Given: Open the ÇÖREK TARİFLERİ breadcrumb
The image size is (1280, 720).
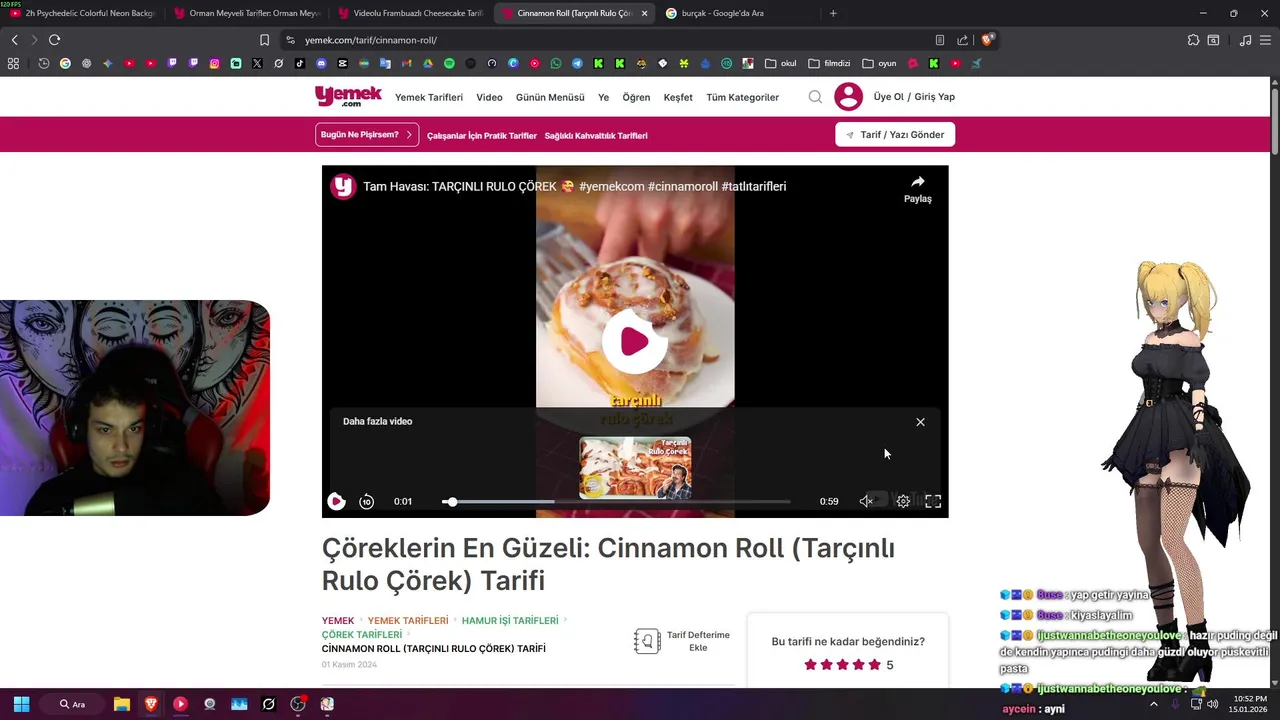Looking at the screenshot, I should click(362, 635).
